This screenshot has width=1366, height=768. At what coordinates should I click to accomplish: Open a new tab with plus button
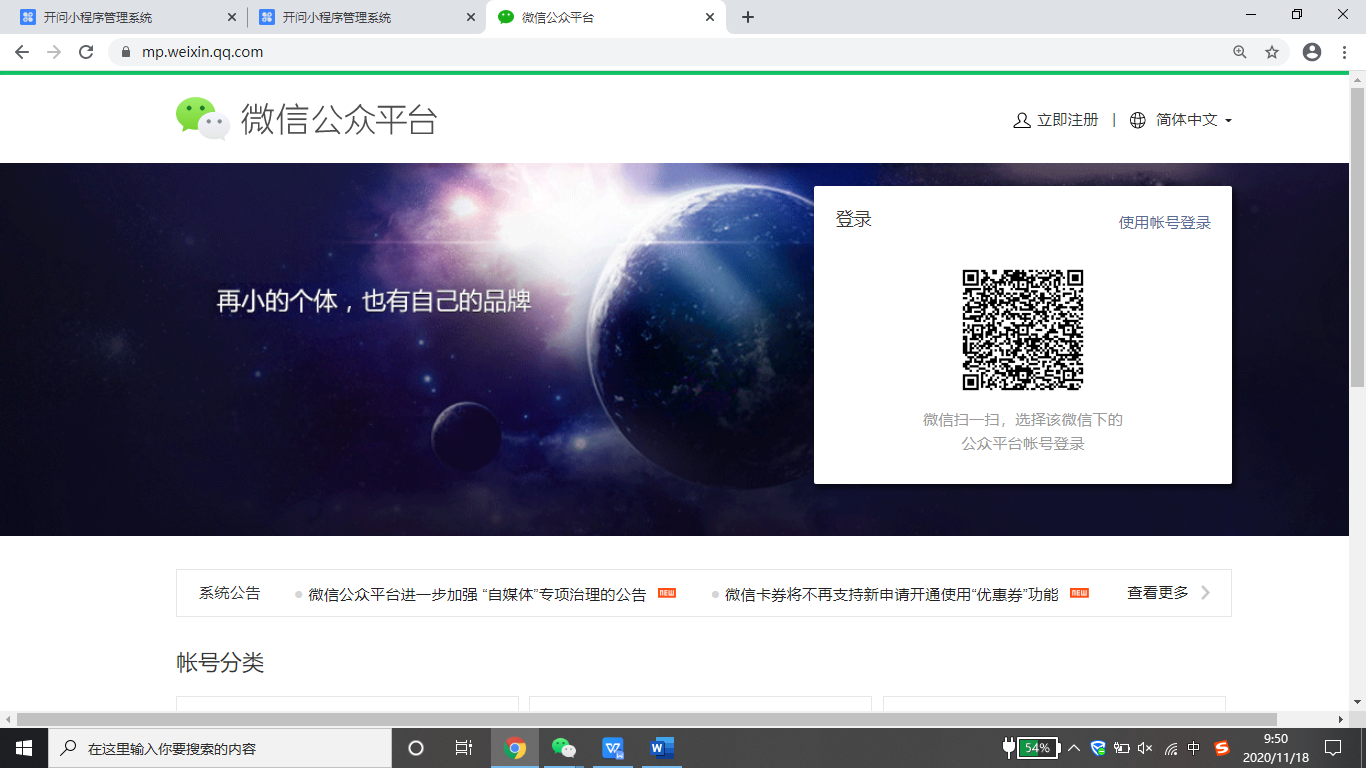coord(748,17)
